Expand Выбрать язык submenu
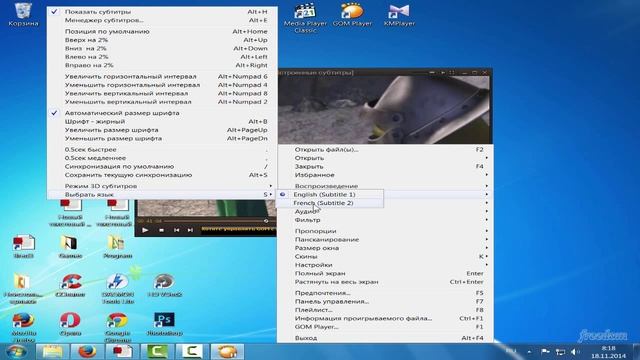Viewport: 640px width, 360px height. point(162,194)
